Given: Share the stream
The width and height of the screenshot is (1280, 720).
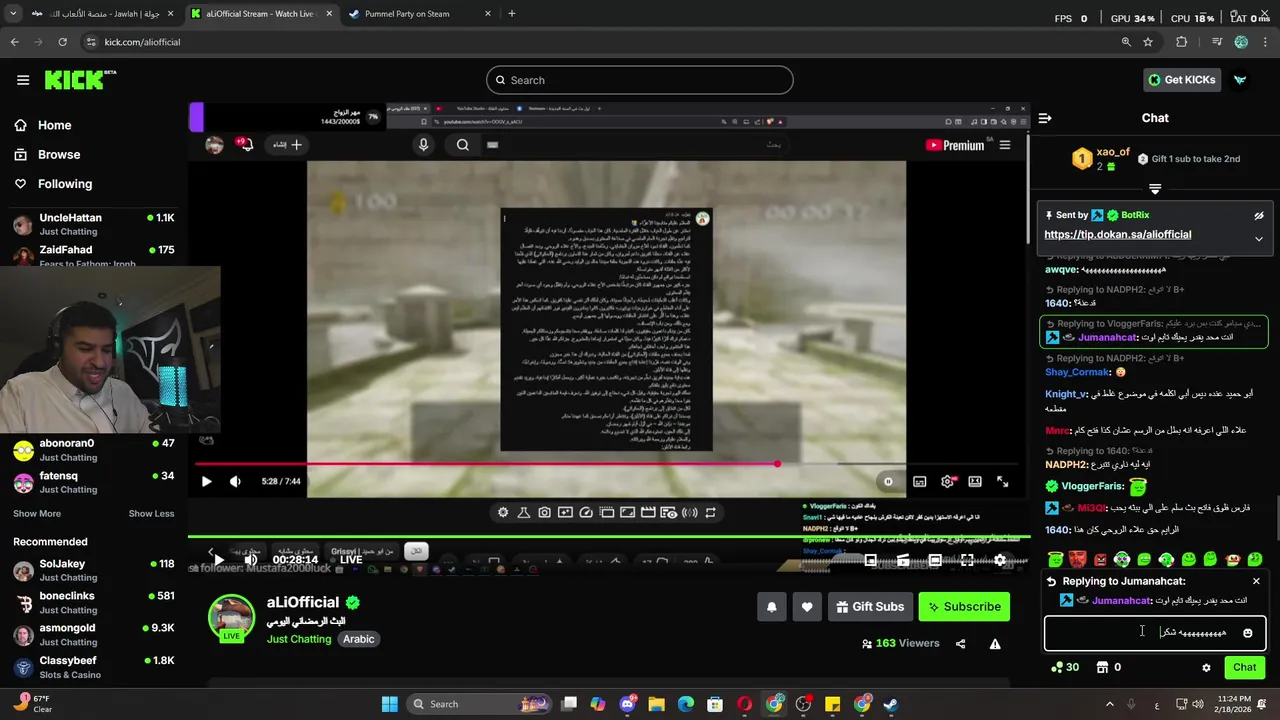Looking at the screenshot, I should click(961, 644).
